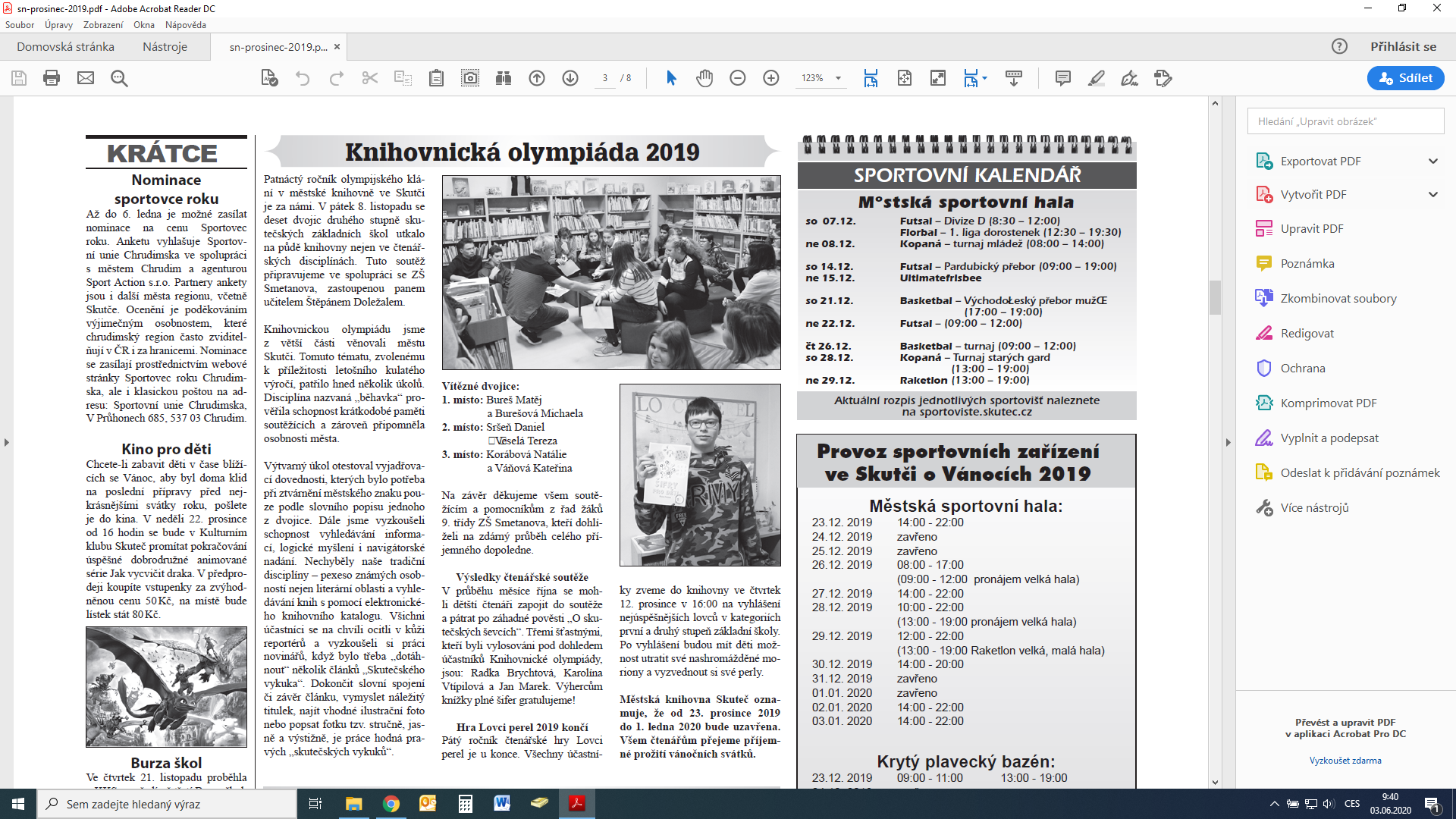
Task: Show hidden system tray icons chevron
Action: click(x=1274, y=804)
